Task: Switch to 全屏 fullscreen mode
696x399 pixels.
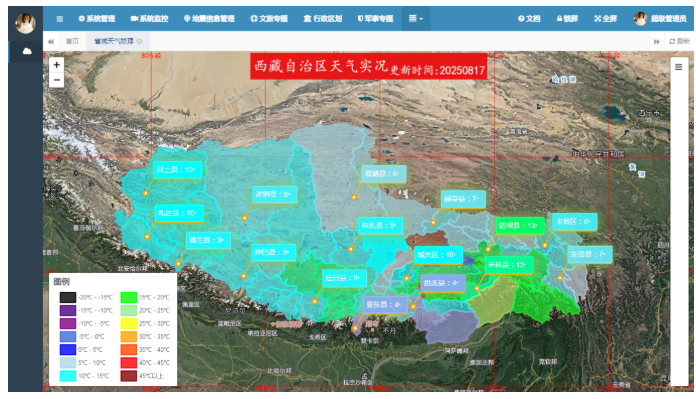Action: point(605,19)
